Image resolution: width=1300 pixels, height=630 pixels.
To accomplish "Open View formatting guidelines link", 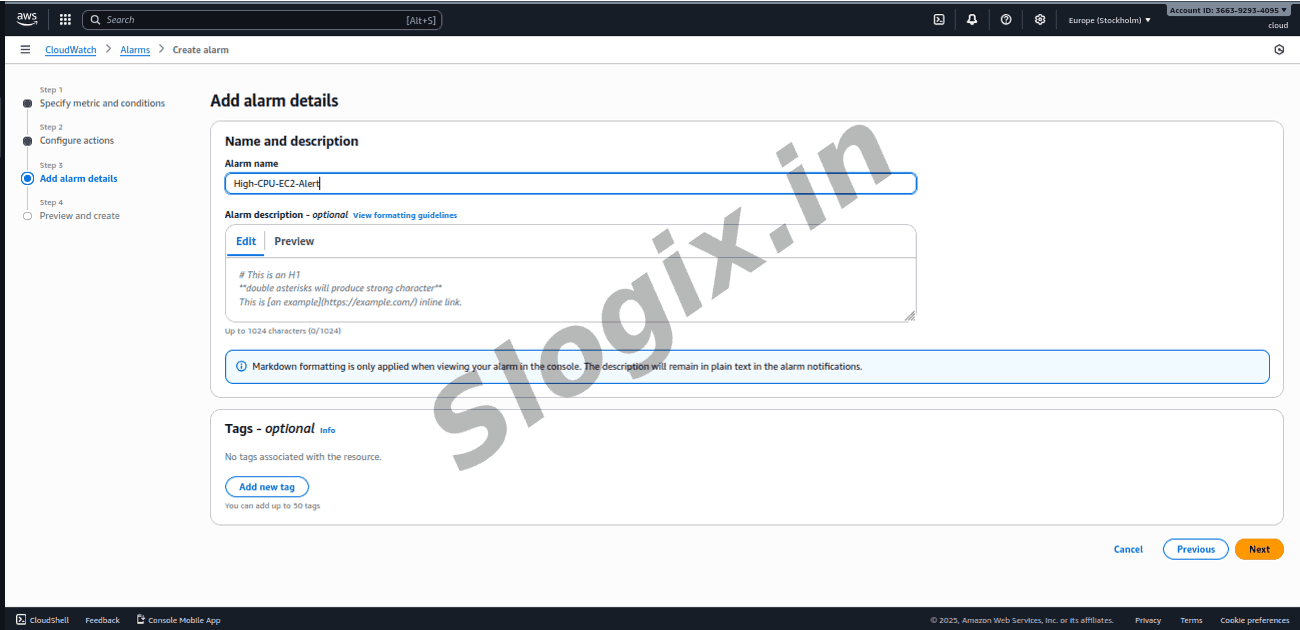I will (405, 215).
